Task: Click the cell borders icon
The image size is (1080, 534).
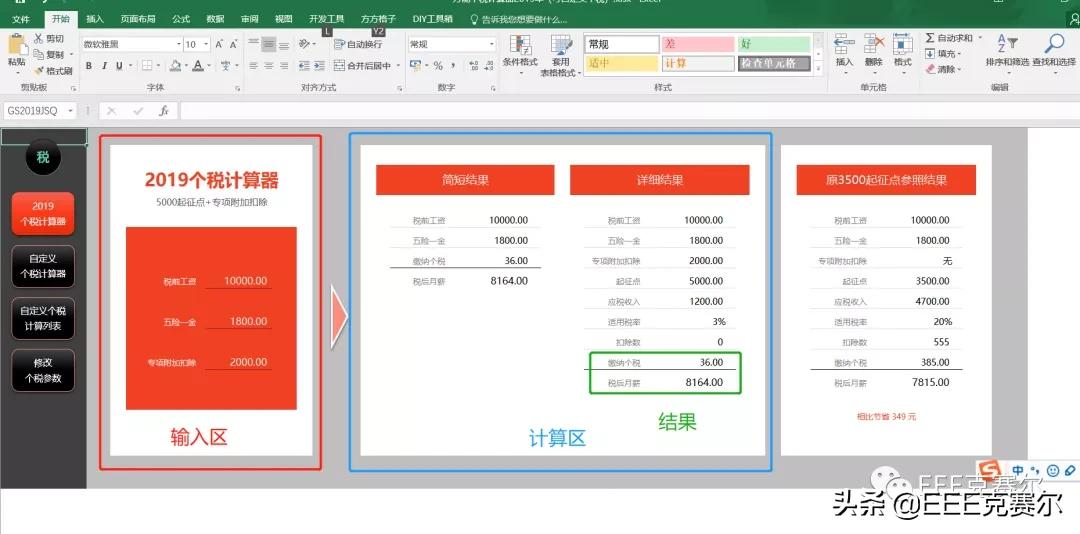Action: tap(147, 66)
